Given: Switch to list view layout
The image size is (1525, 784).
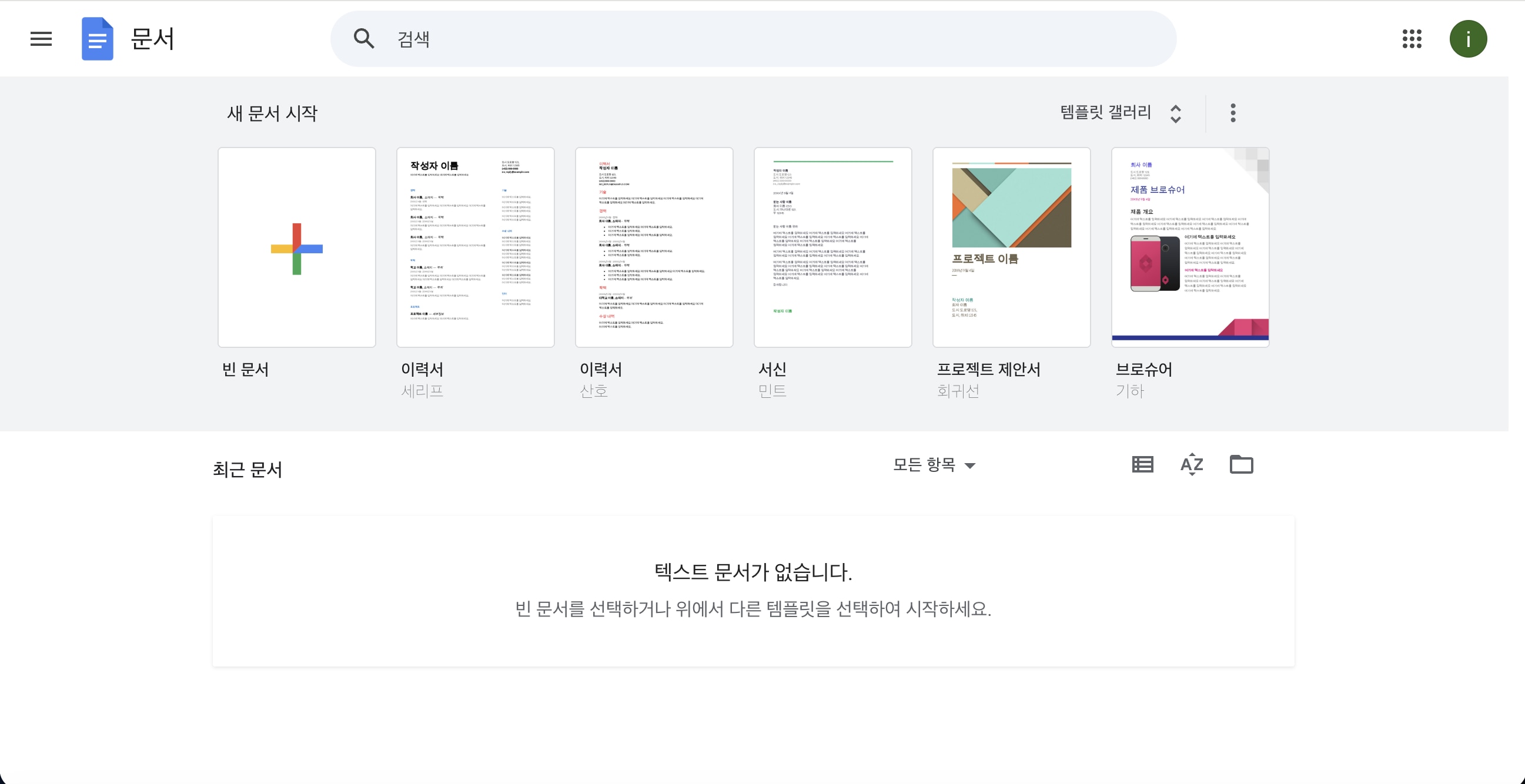Looking at the screenshot, I should (1142, 464).
